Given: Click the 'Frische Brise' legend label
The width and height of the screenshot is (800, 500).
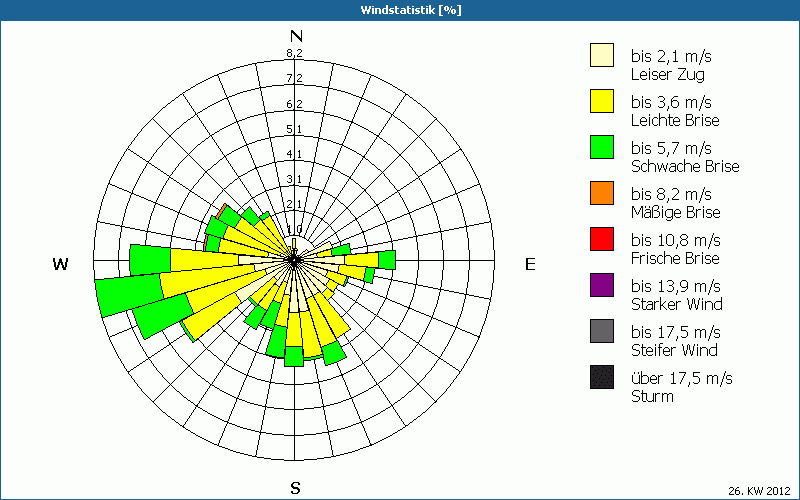Looking at the screenshot, I should [x=675, y=258].
